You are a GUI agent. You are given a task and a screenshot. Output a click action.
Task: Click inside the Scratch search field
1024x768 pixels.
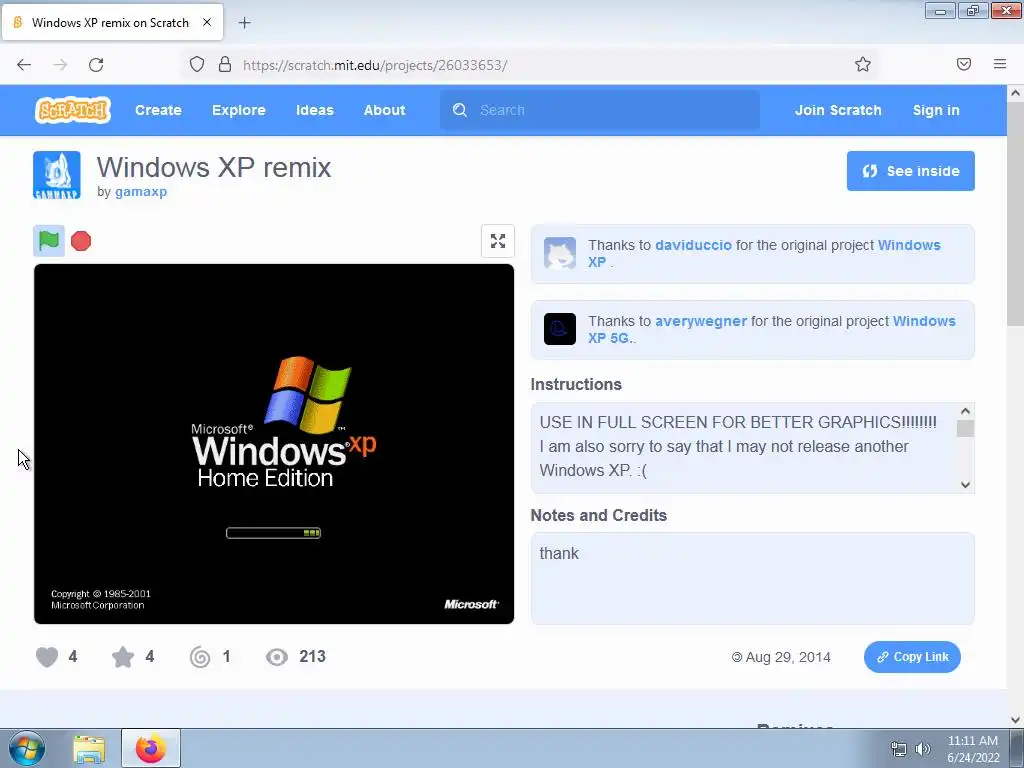600,110
